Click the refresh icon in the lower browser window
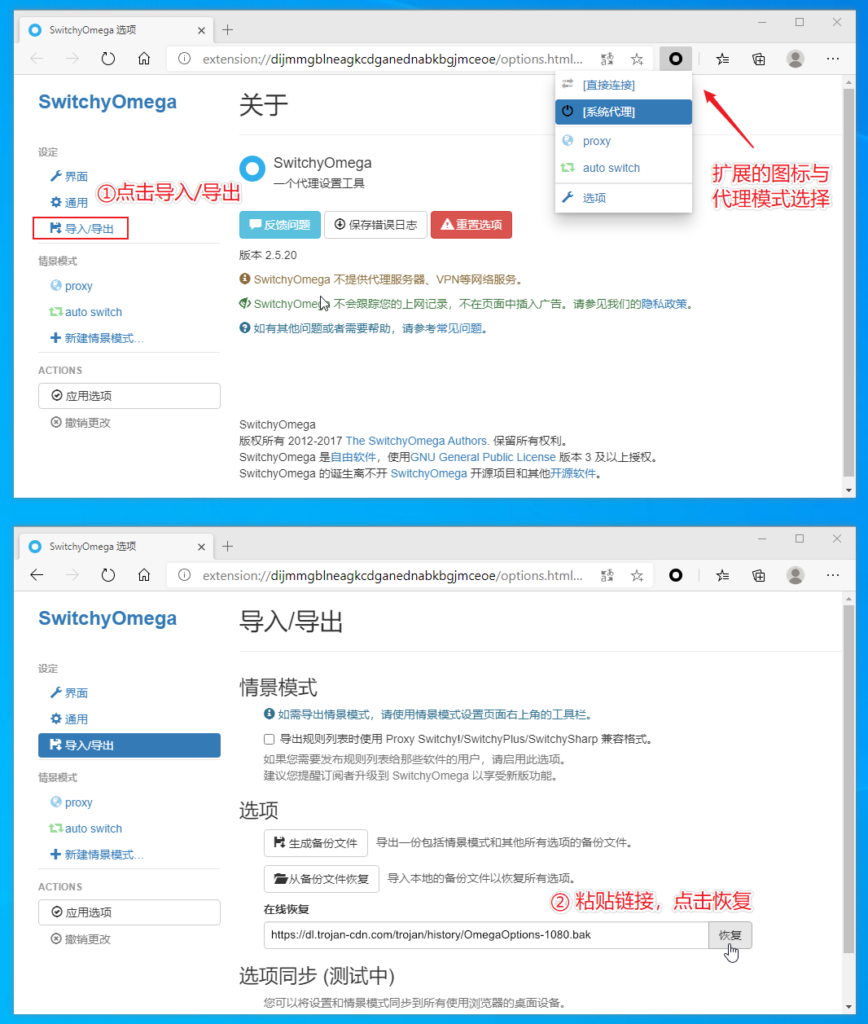The height and width of the screenshot is (1024, 868). click(x=108, y=575)
